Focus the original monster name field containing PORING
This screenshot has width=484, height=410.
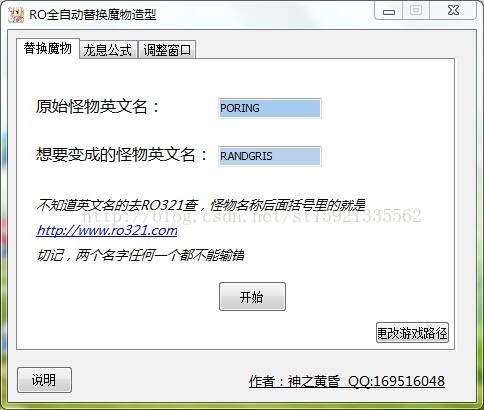coord(270,108)
